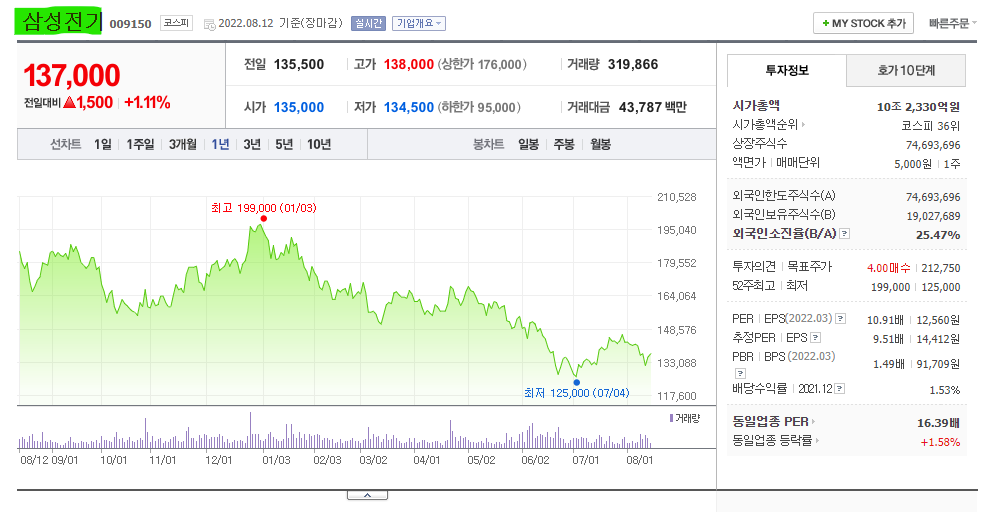Click the plus icon in MY STOCK 추가

825,23
